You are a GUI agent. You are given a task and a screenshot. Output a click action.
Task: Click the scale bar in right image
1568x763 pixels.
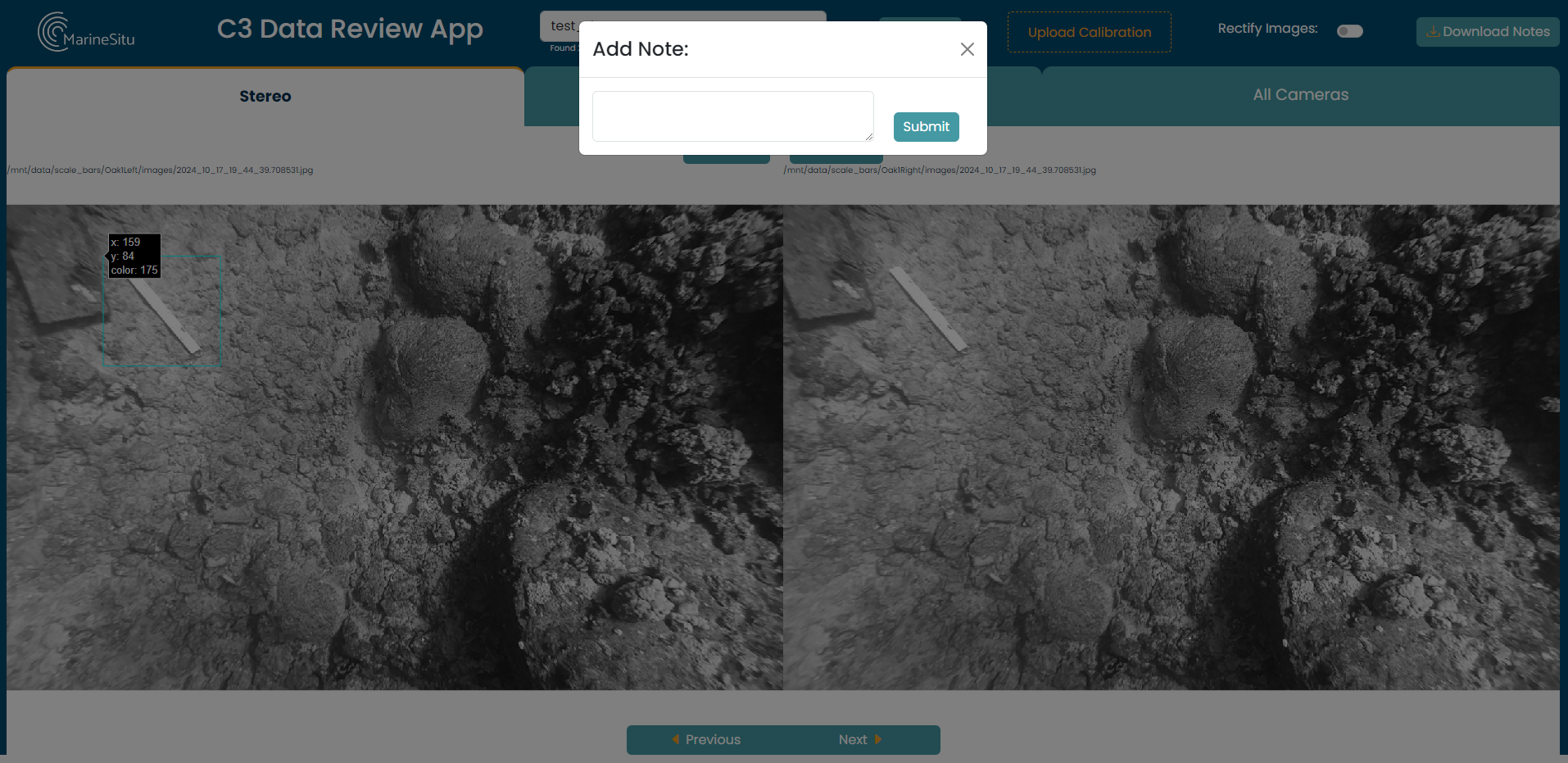928,309
